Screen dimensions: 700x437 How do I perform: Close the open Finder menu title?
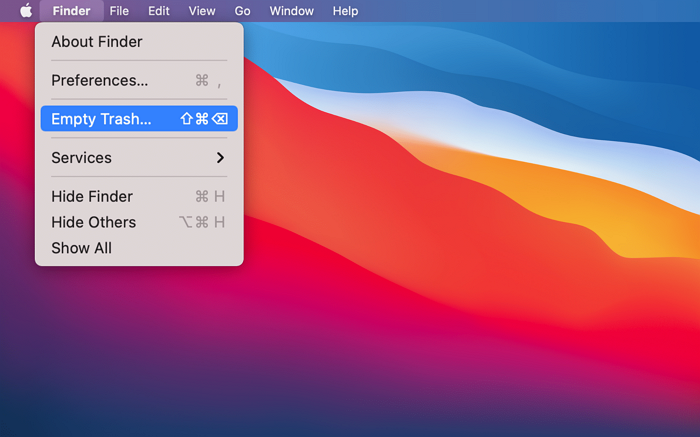pos(71,11)
